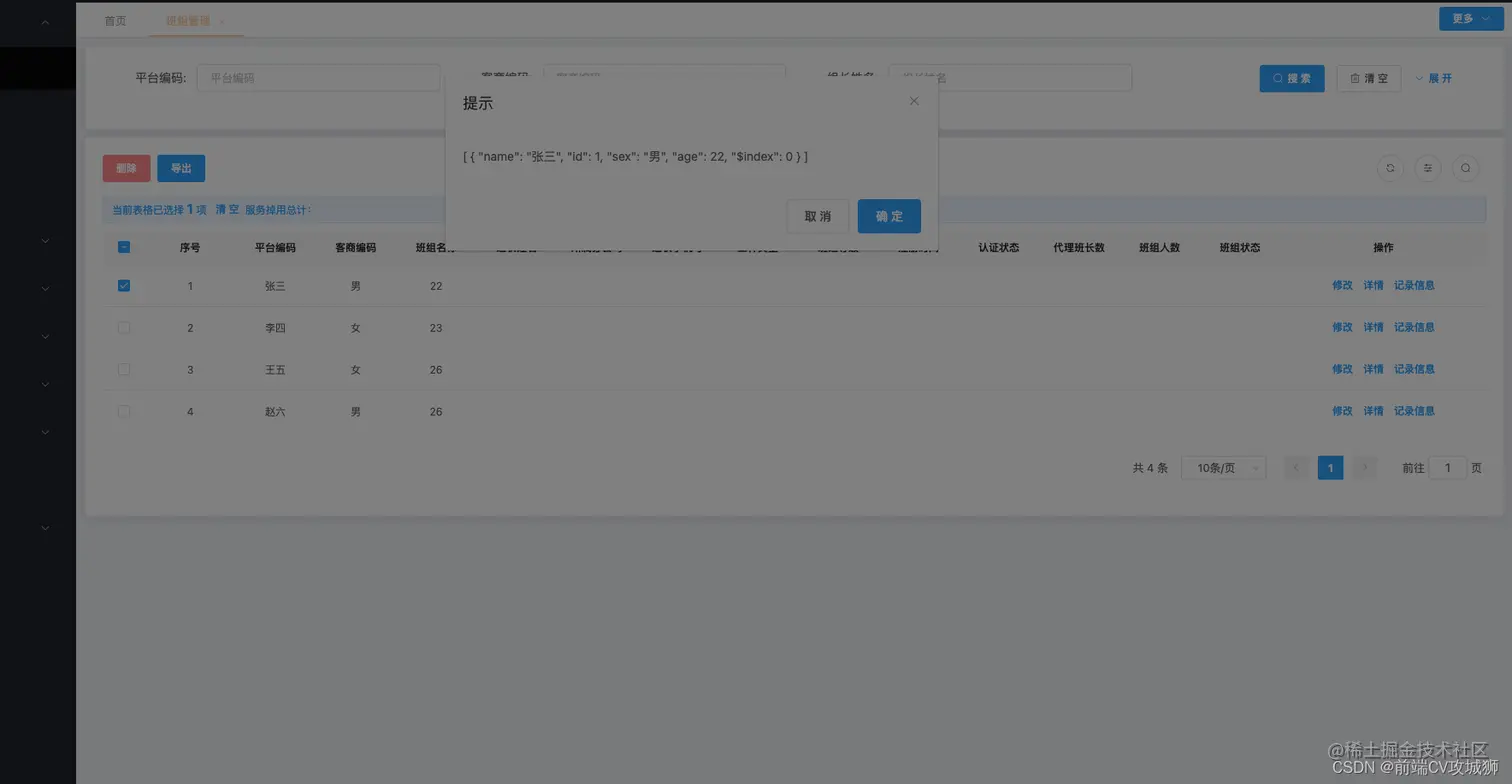Click 清空 link in selection bar
Screen dimensions: 1512x784
pyautogui.click(x=227, y=210)
